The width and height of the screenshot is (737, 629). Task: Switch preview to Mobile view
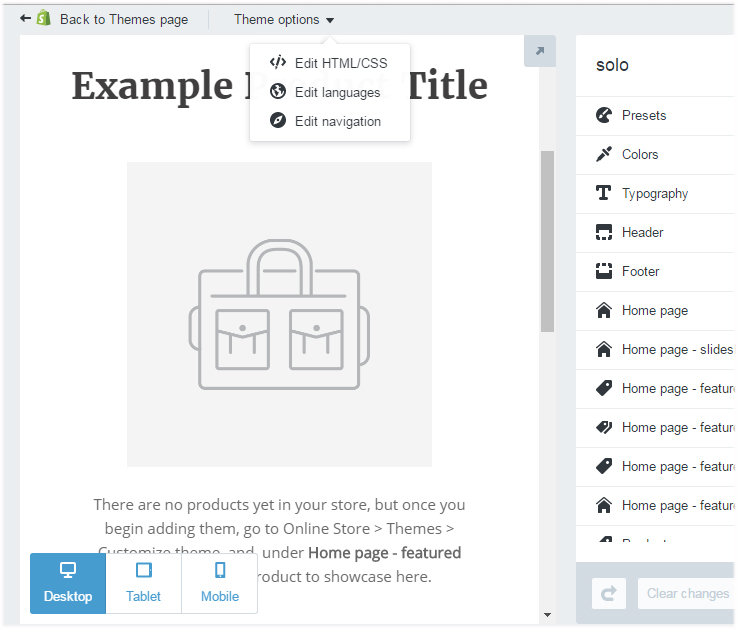tap(220, 583)
